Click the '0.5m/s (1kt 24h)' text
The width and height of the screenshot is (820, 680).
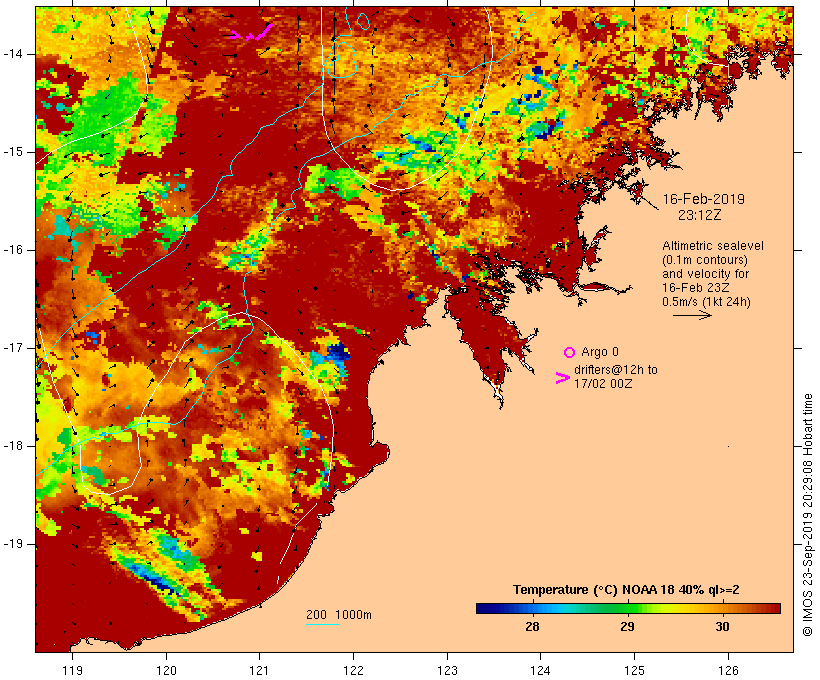(706, 302)
